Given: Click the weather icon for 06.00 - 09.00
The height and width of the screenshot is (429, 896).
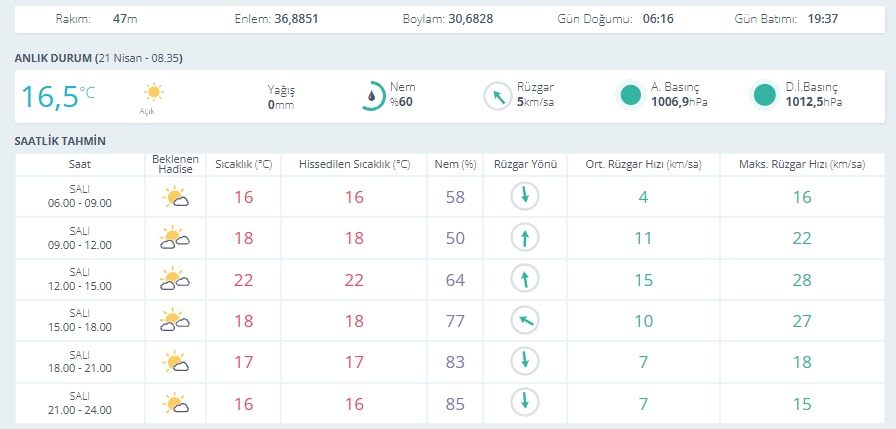Looking at the screenshot, I should [x=175, y=197].
